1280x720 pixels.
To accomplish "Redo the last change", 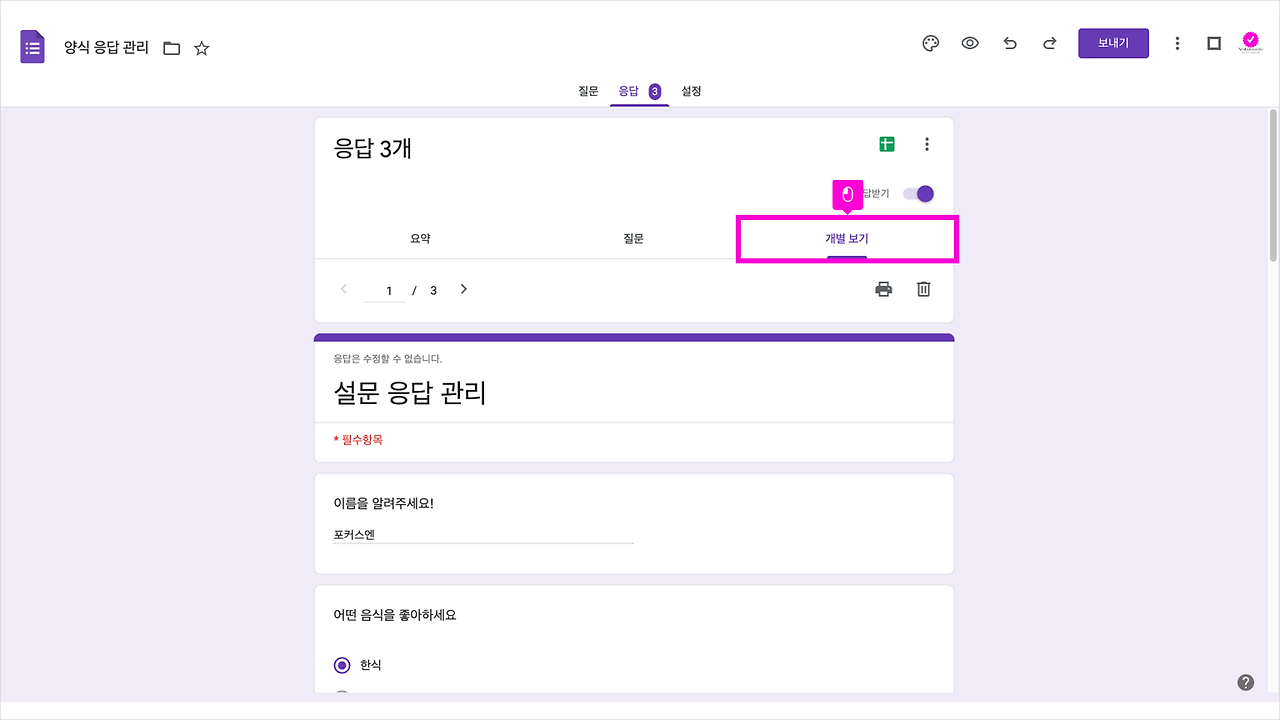I will 1049,43.
